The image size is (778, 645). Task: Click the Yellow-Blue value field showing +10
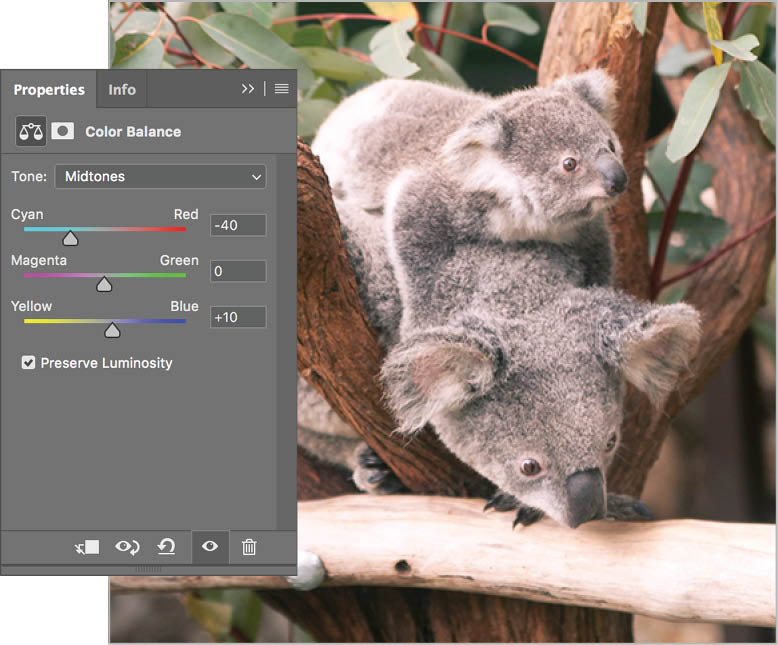click(238, 318)
